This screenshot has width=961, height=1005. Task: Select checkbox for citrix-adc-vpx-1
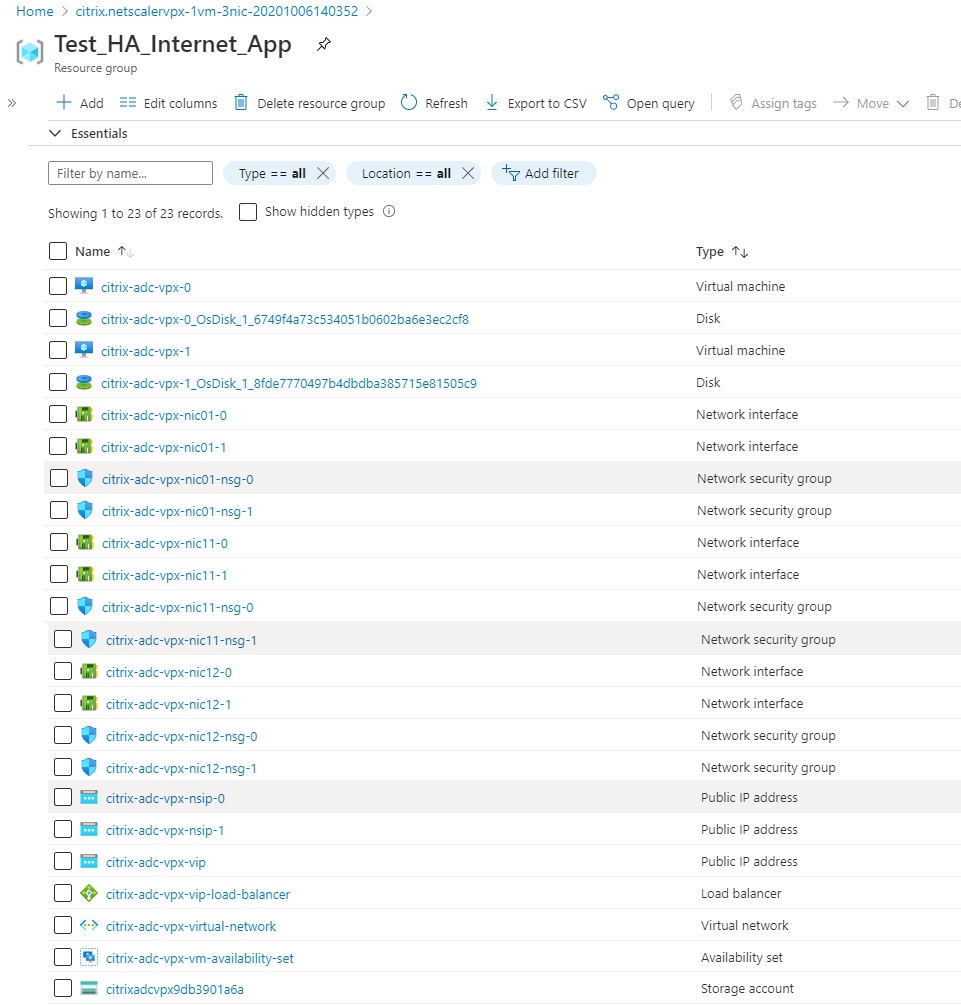coord(58,350)
